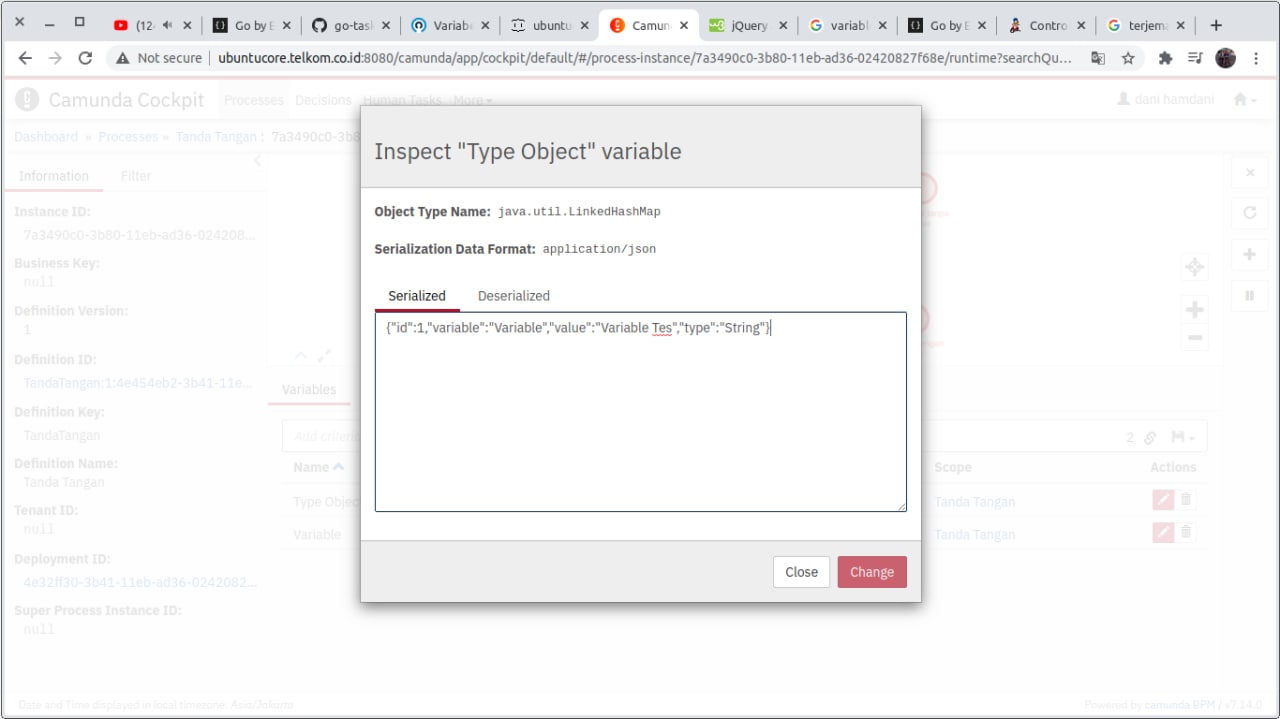Maximize diagram panel with the expand arrows icon

coord(324,355)
